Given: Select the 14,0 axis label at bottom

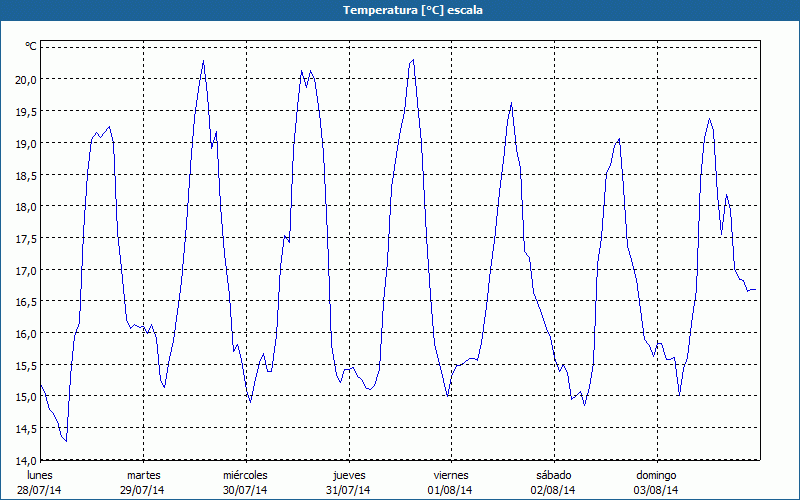Looking at the screenshot, I should [25, 460].
